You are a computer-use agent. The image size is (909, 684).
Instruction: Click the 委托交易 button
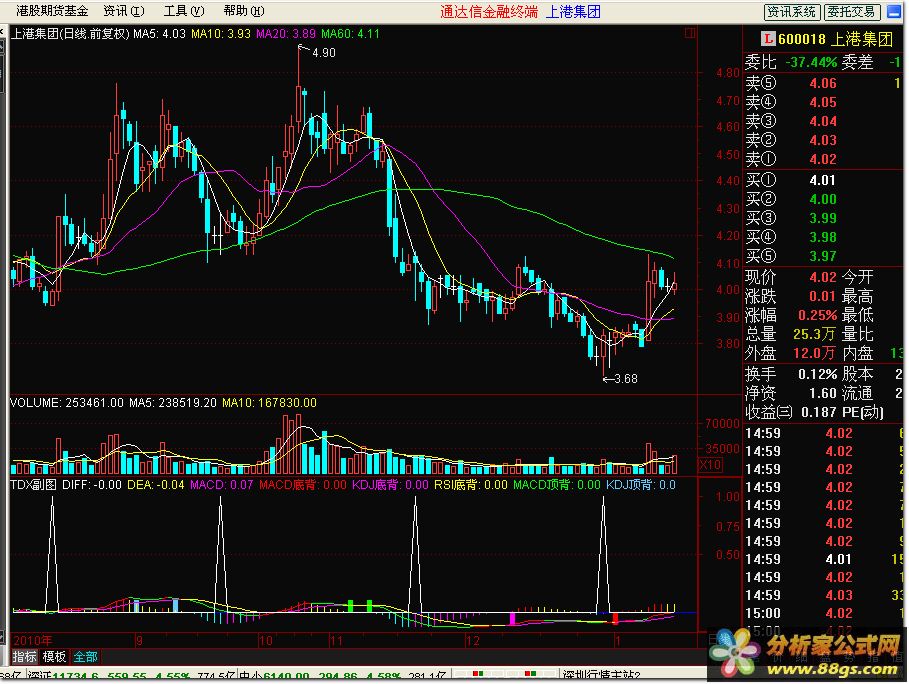coord(852,12)
